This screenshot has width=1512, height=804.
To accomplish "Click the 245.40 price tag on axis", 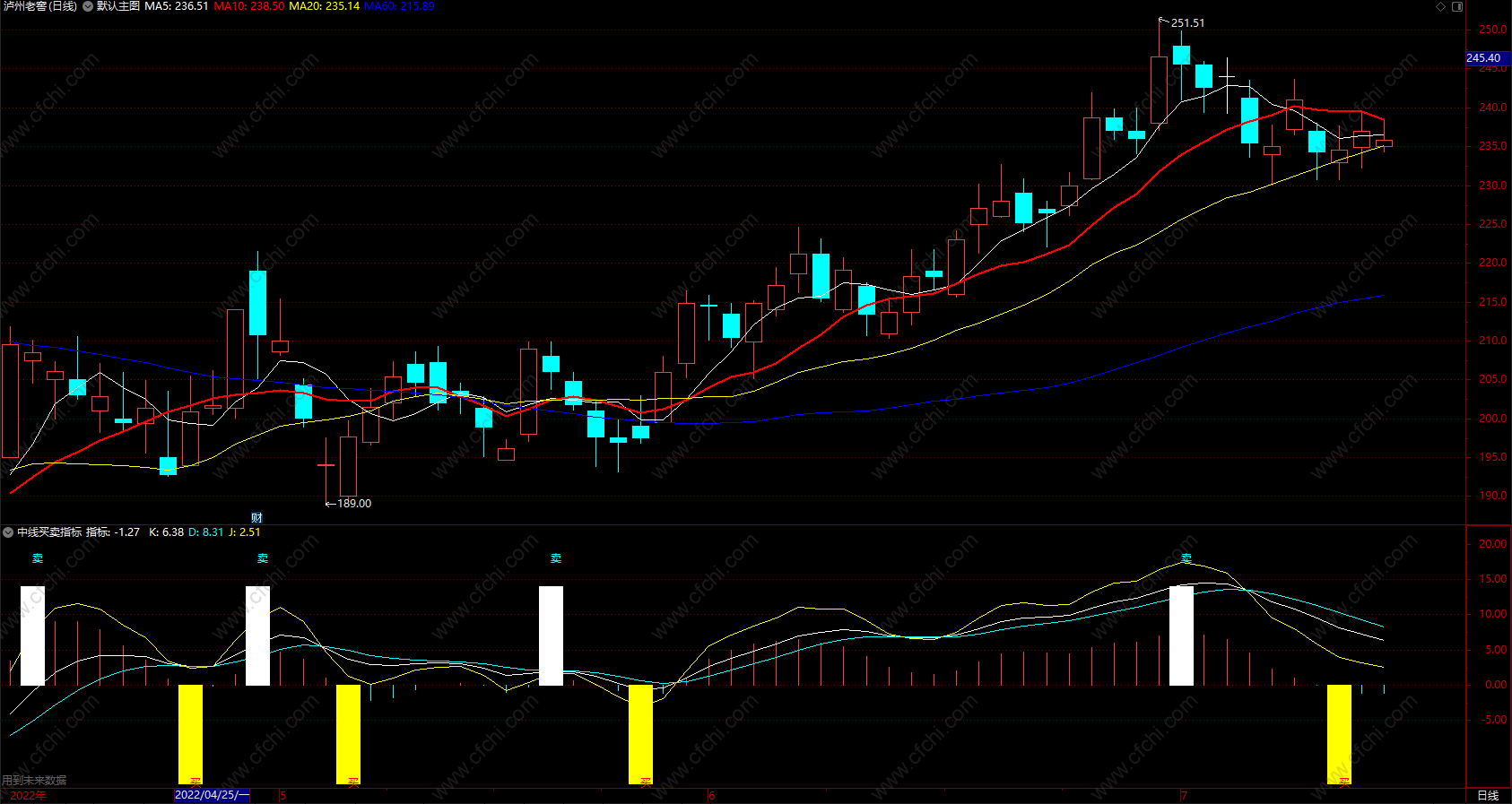I will click(x=1488, y=58).
